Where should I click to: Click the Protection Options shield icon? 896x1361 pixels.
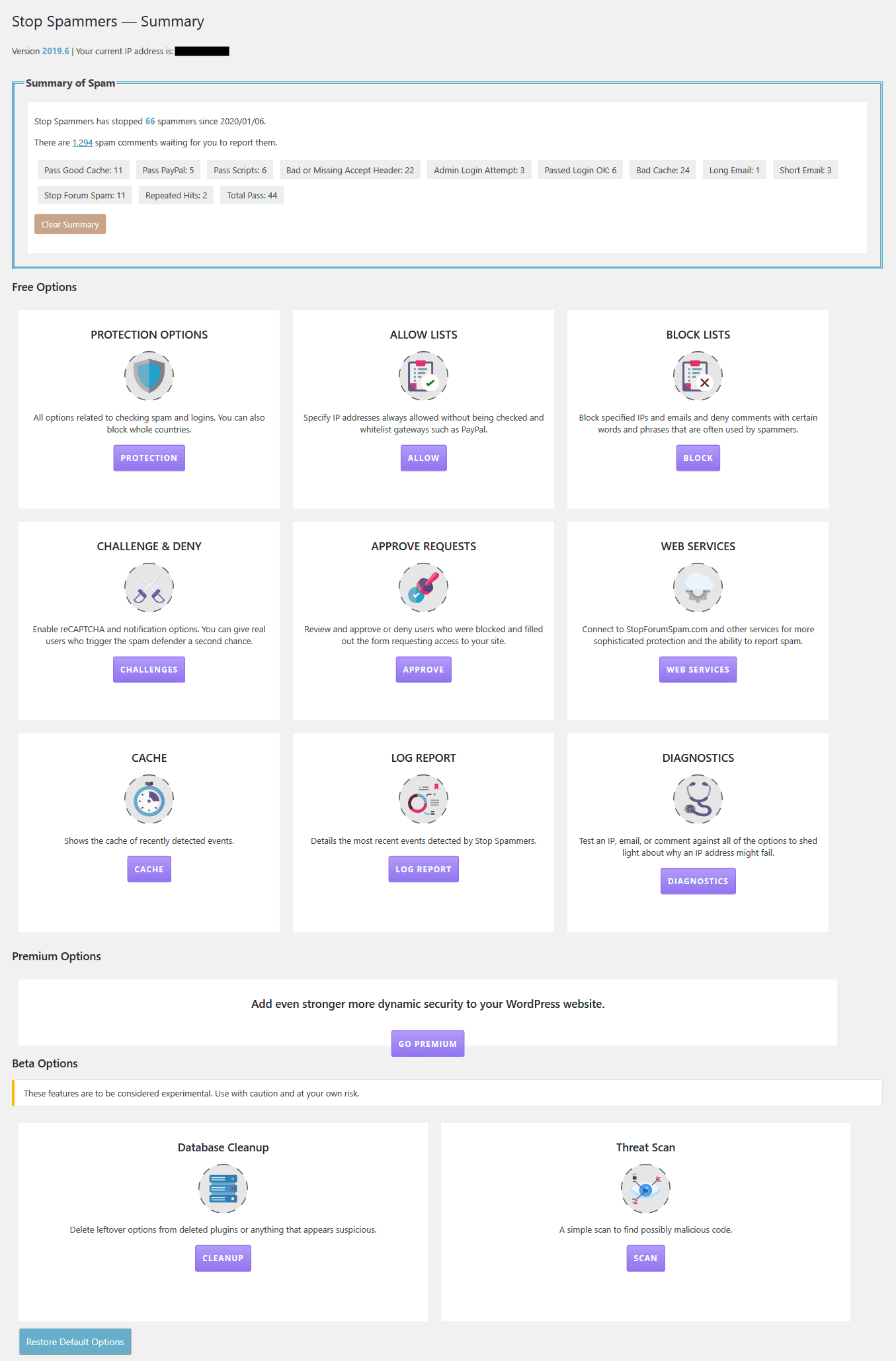click(x=149, y=376)
